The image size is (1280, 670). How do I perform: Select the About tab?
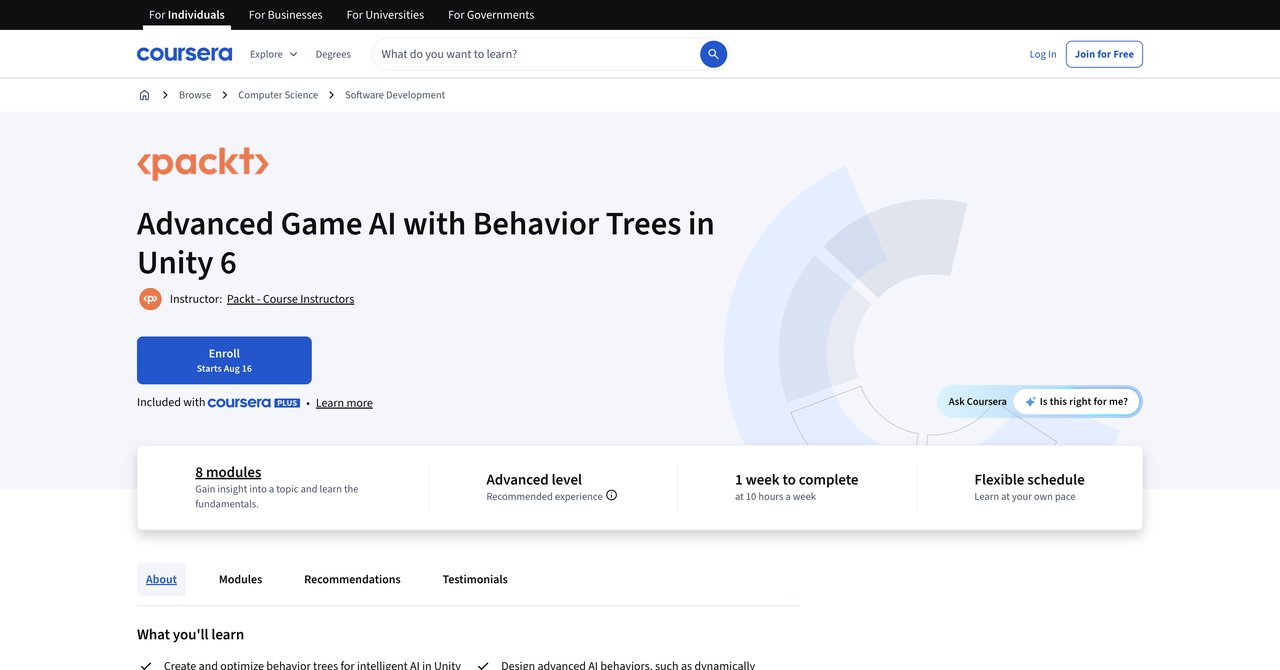161,580
